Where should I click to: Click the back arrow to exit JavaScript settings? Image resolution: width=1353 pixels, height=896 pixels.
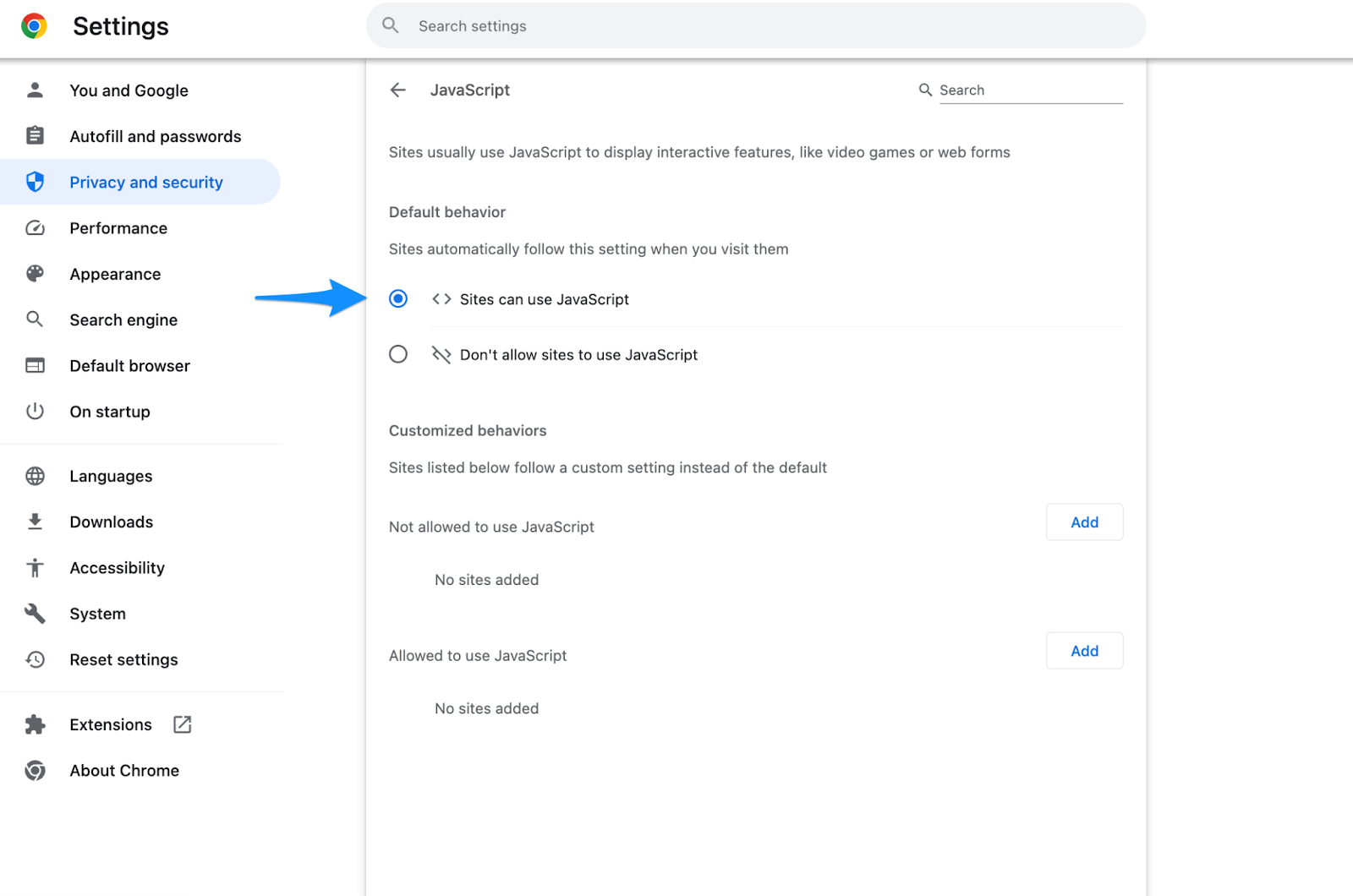pos(397,90)
